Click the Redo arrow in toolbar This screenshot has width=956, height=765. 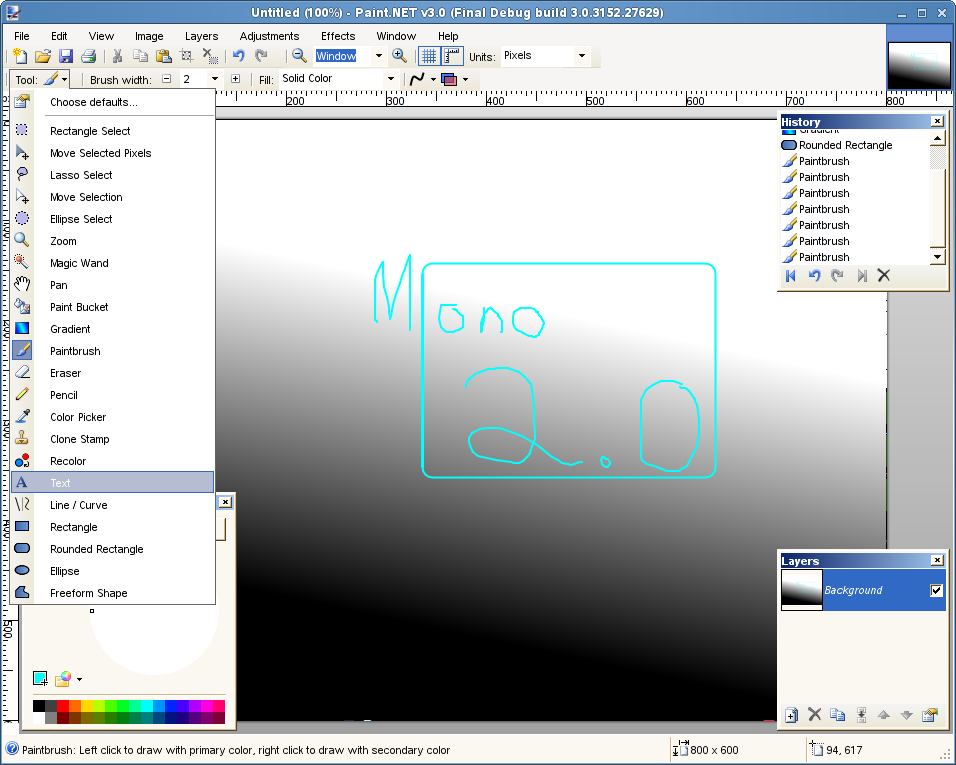pos(262,56)
